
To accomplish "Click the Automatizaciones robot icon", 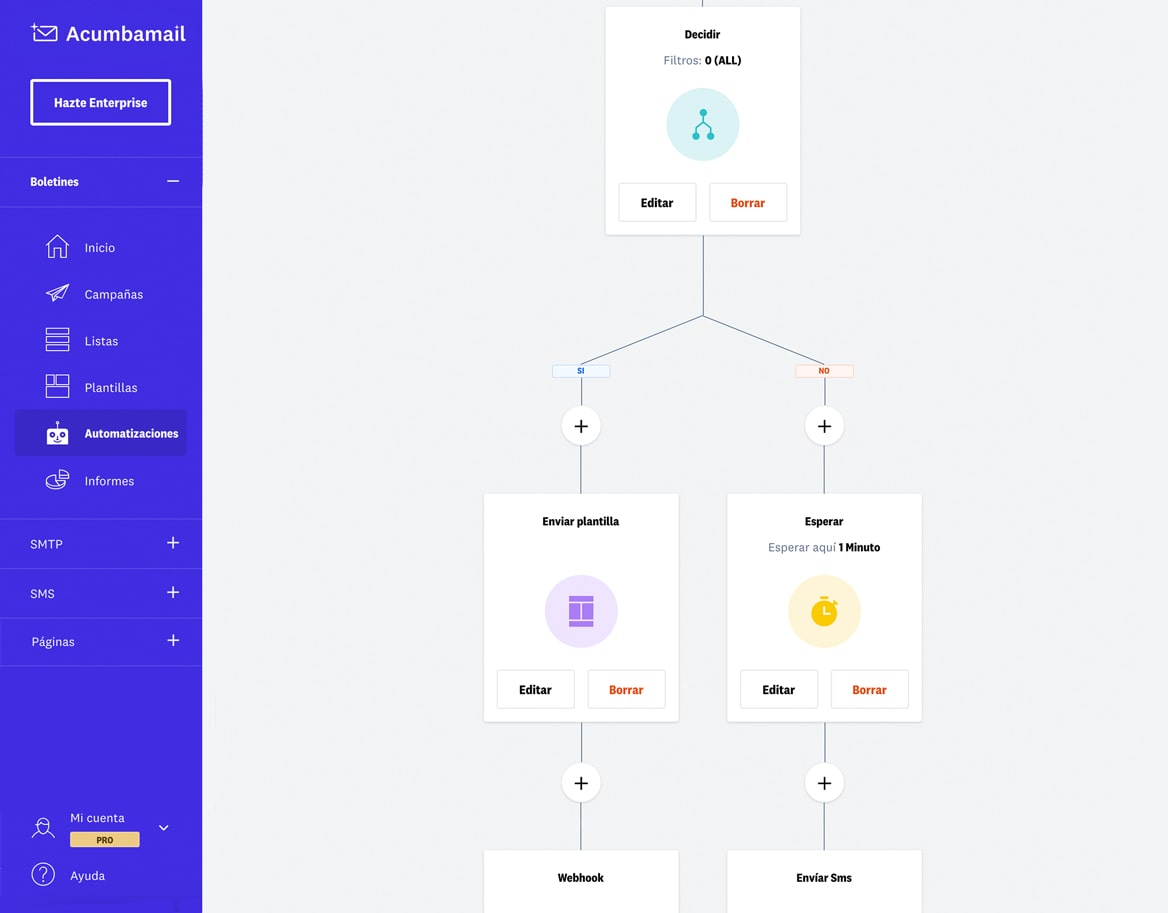I will click(x=57, y=434).
